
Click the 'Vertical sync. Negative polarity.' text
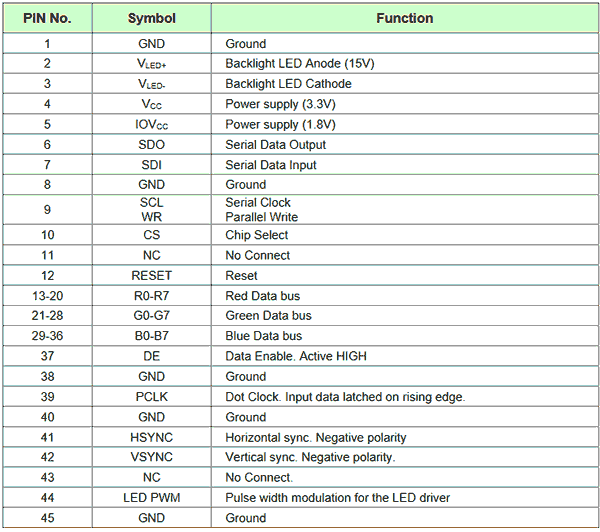click(x=310, y=457)
